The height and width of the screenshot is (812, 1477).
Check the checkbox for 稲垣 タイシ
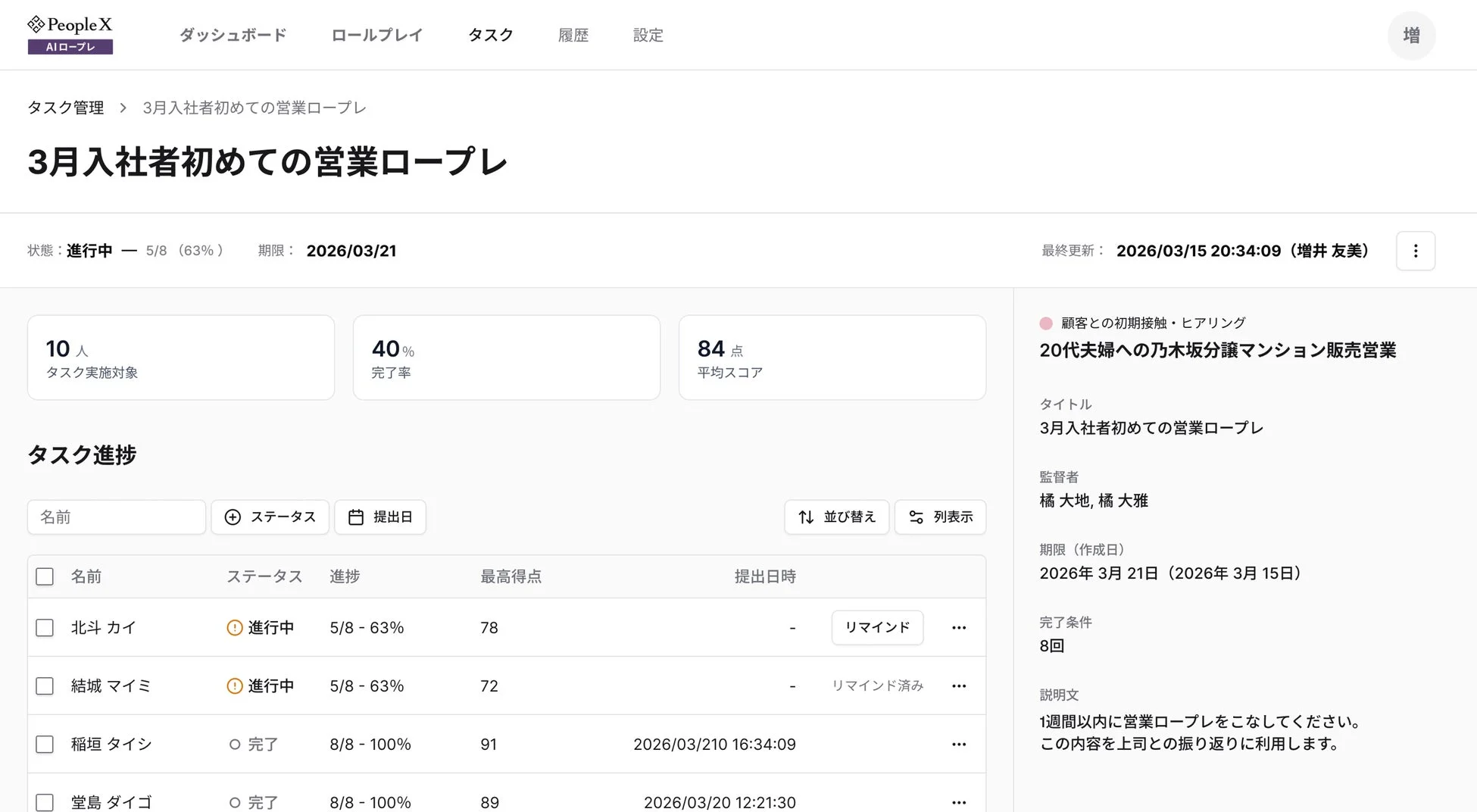45,744
